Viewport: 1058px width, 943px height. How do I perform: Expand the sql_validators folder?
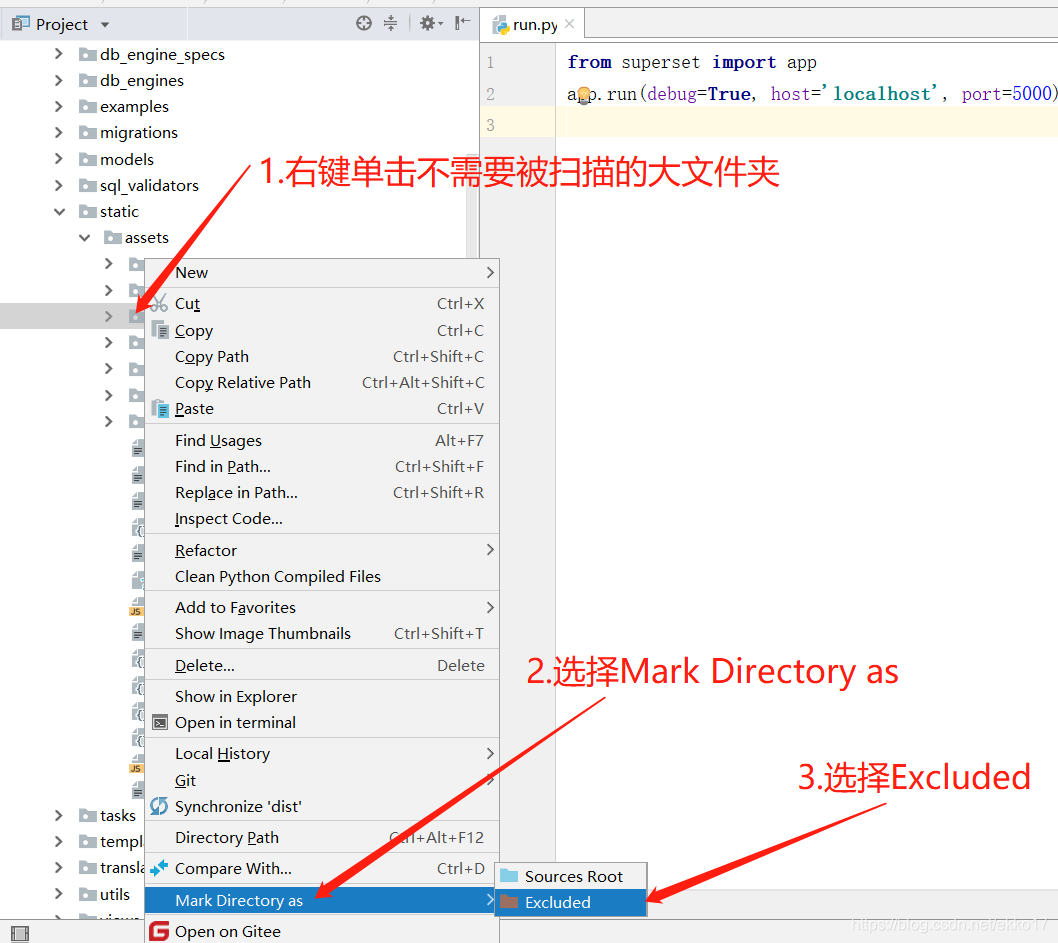point(59,185)
